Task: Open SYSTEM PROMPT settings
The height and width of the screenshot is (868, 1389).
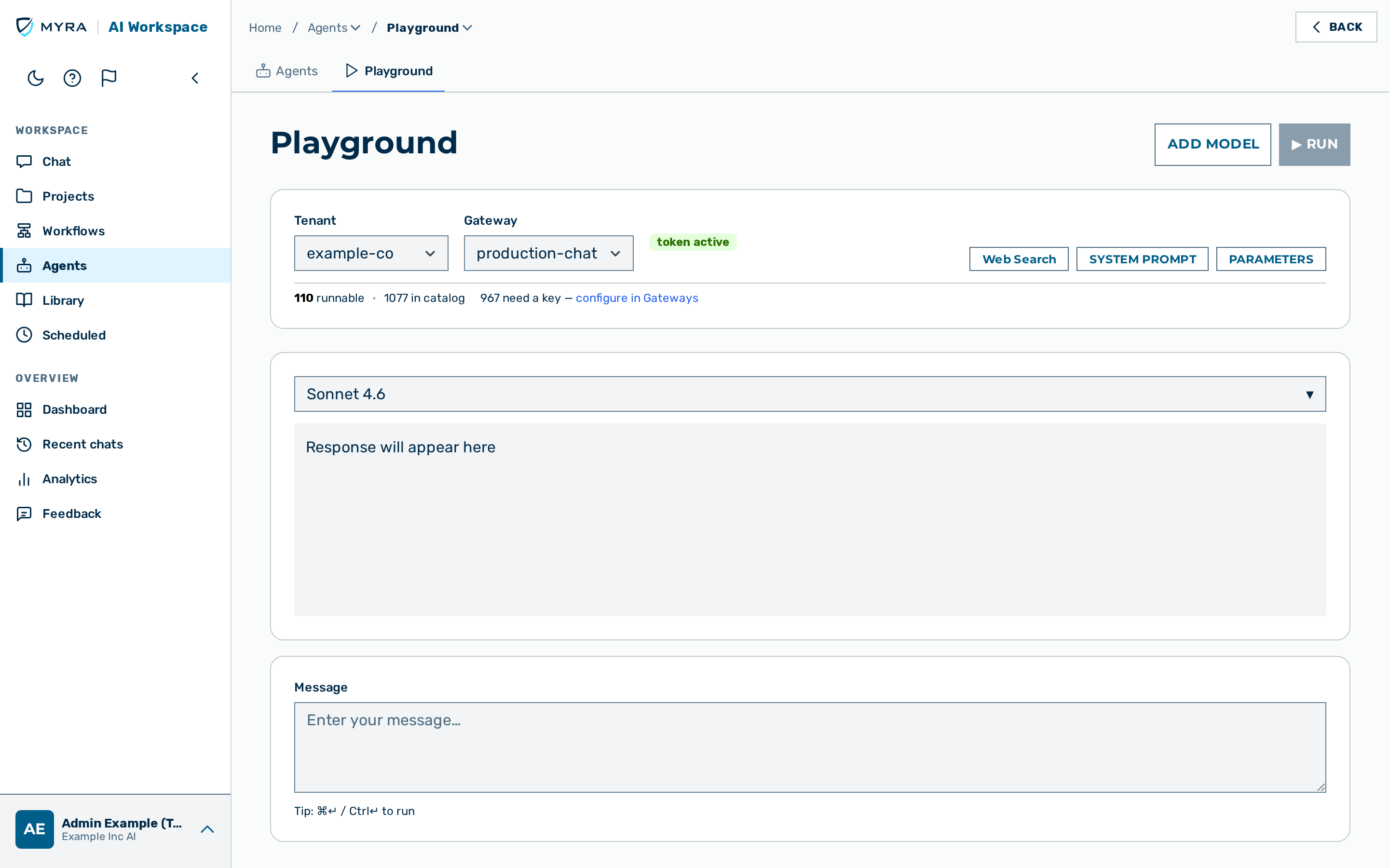Action: click(x=1142, y=259)
